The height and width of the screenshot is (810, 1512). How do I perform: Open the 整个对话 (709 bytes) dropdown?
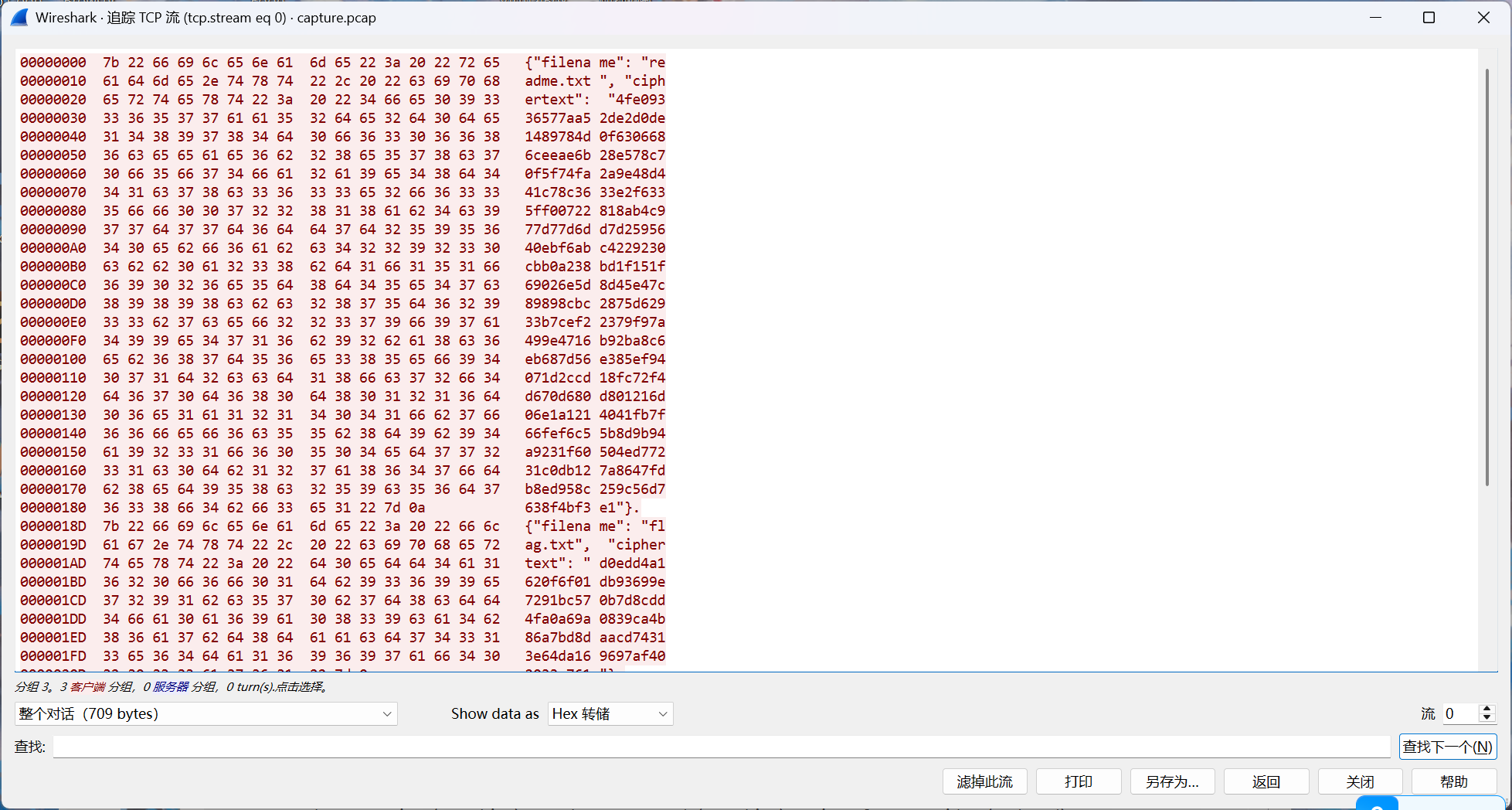coord(206,713)
